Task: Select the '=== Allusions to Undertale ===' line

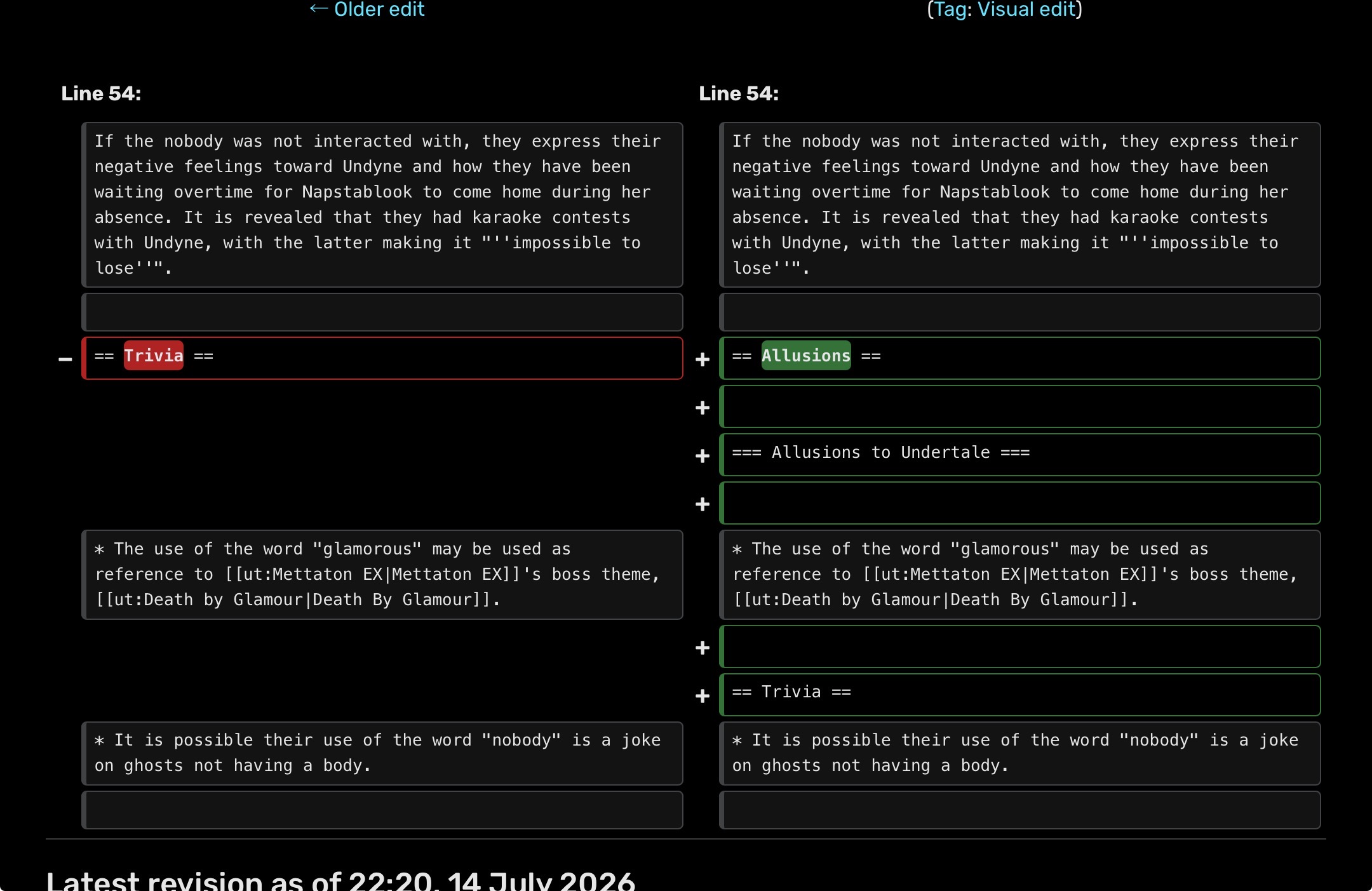Action: tap(1020, 455)
